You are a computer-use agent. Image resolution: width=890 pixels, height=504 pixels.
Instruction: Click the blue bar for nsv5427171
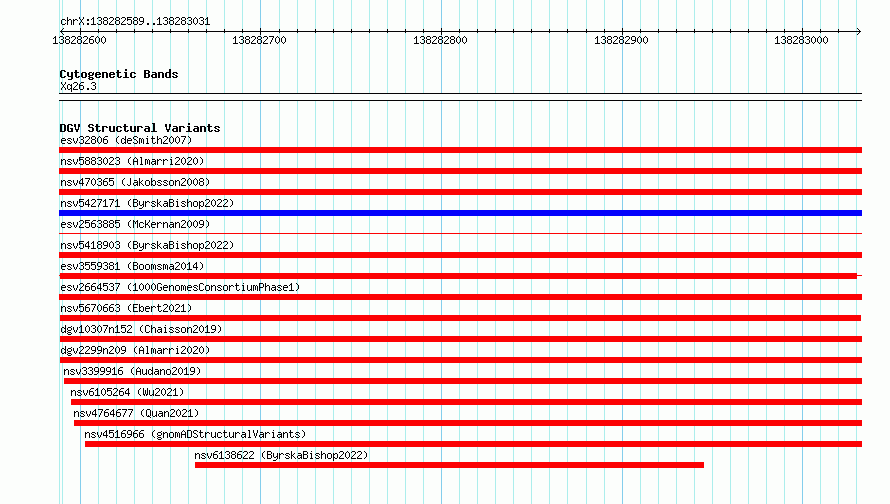(x=460, y=213)
